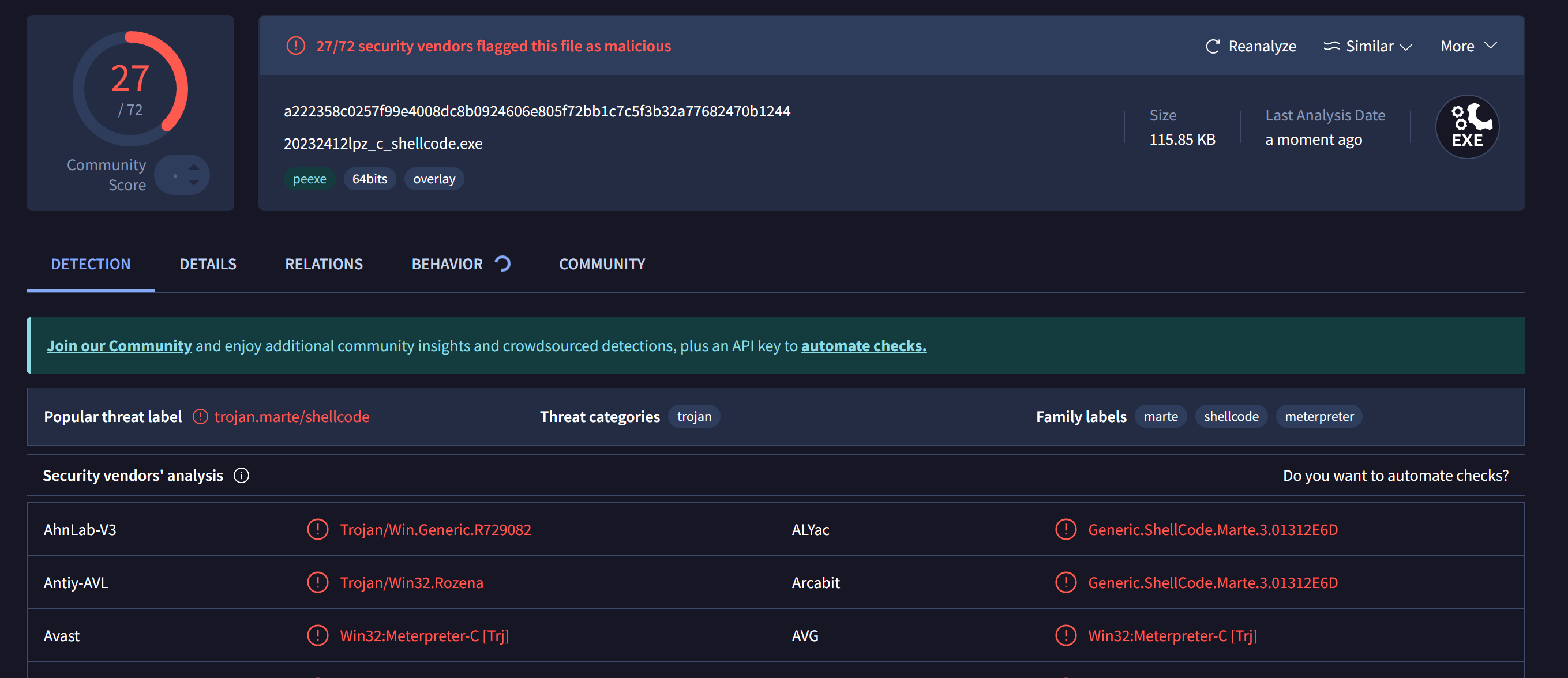Click the Reanalyze refresh icon
Viewport: 1568px width, 678px height.
click(x=1212, y=46)
